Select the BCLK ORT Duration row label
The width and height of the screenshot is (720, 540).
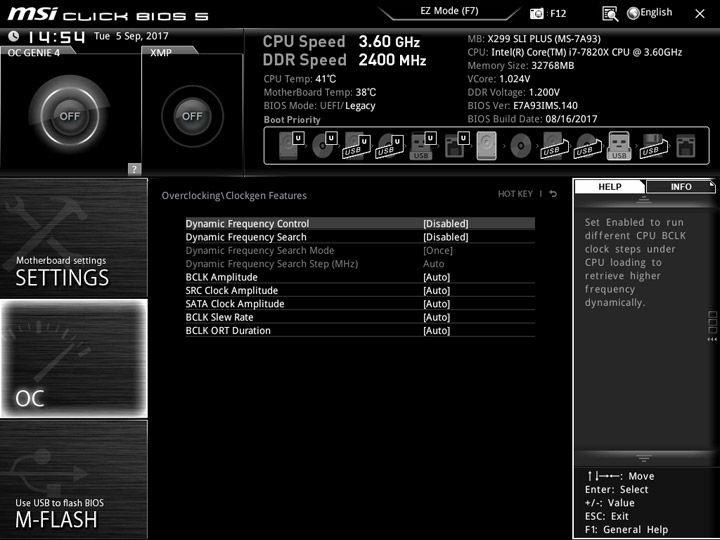228,330
